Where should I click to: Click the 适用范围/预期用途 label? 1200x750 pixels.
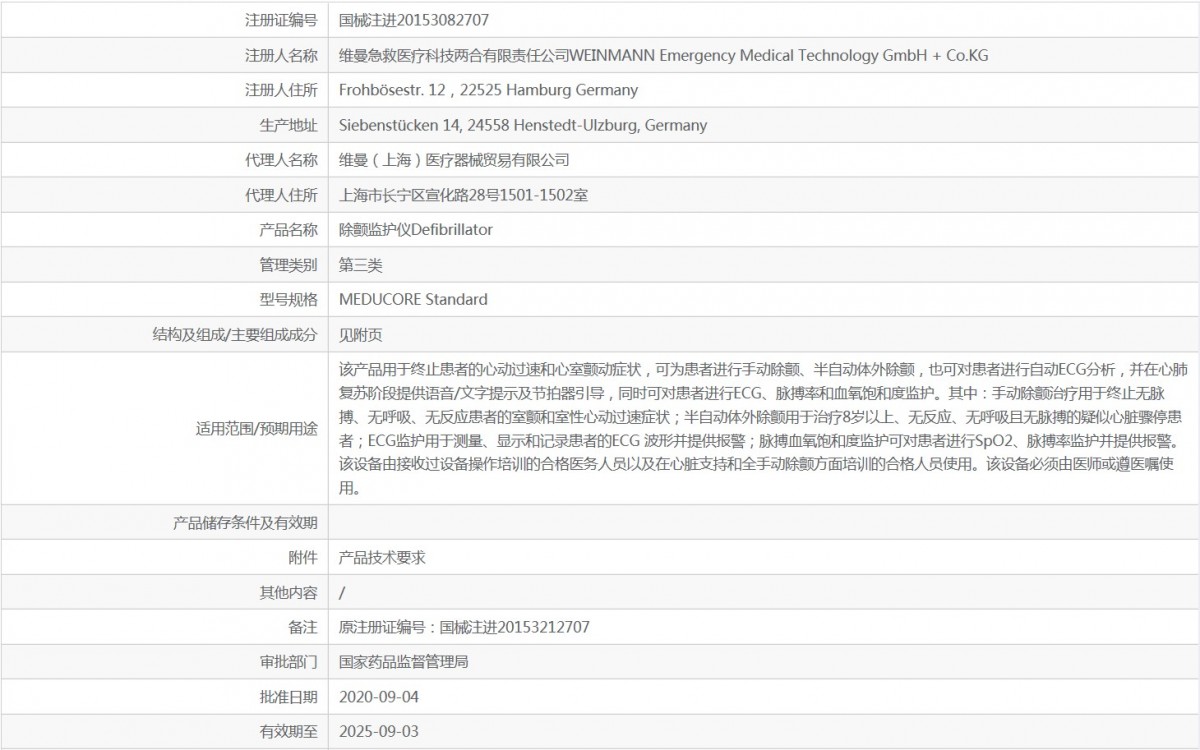click(256, 428)
